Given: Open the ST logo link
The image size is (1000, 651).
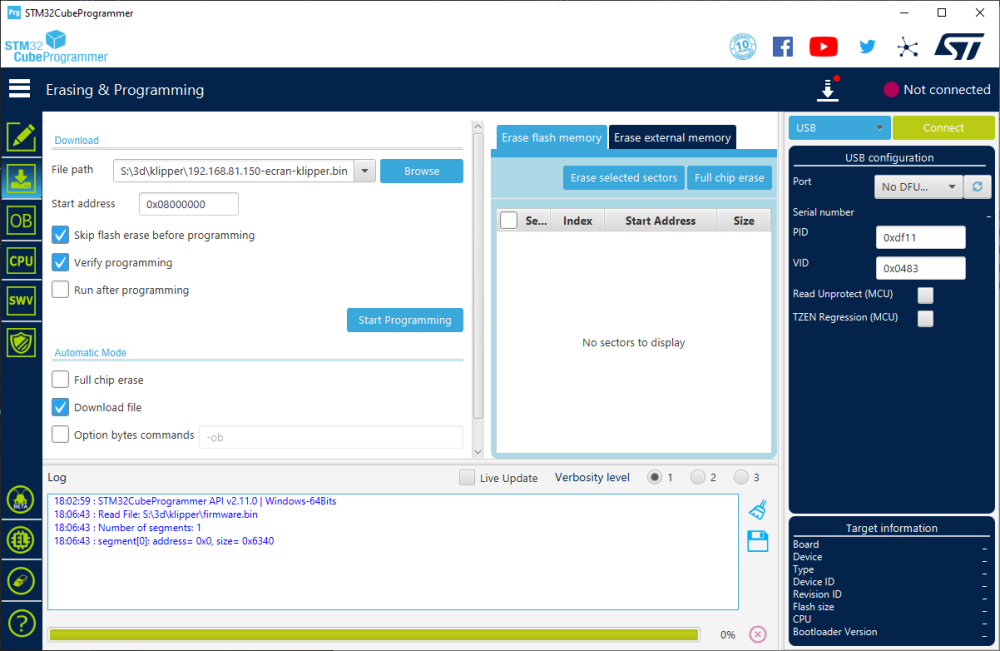Looking at the screenshot, I should coord(959,47).
